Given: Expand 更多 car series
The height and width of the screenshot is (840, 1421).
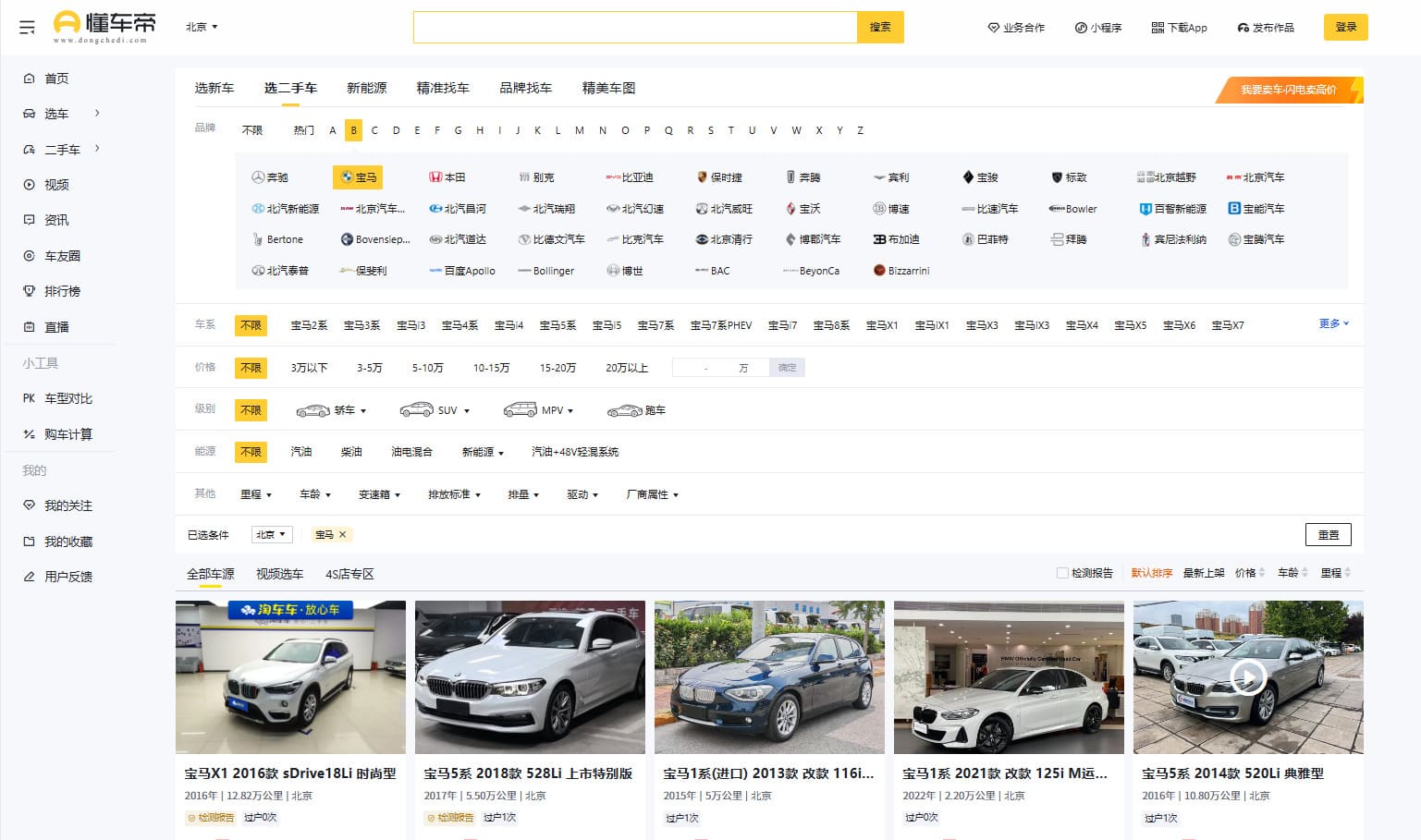Looking at the screenshot, I should point(1334,323).
